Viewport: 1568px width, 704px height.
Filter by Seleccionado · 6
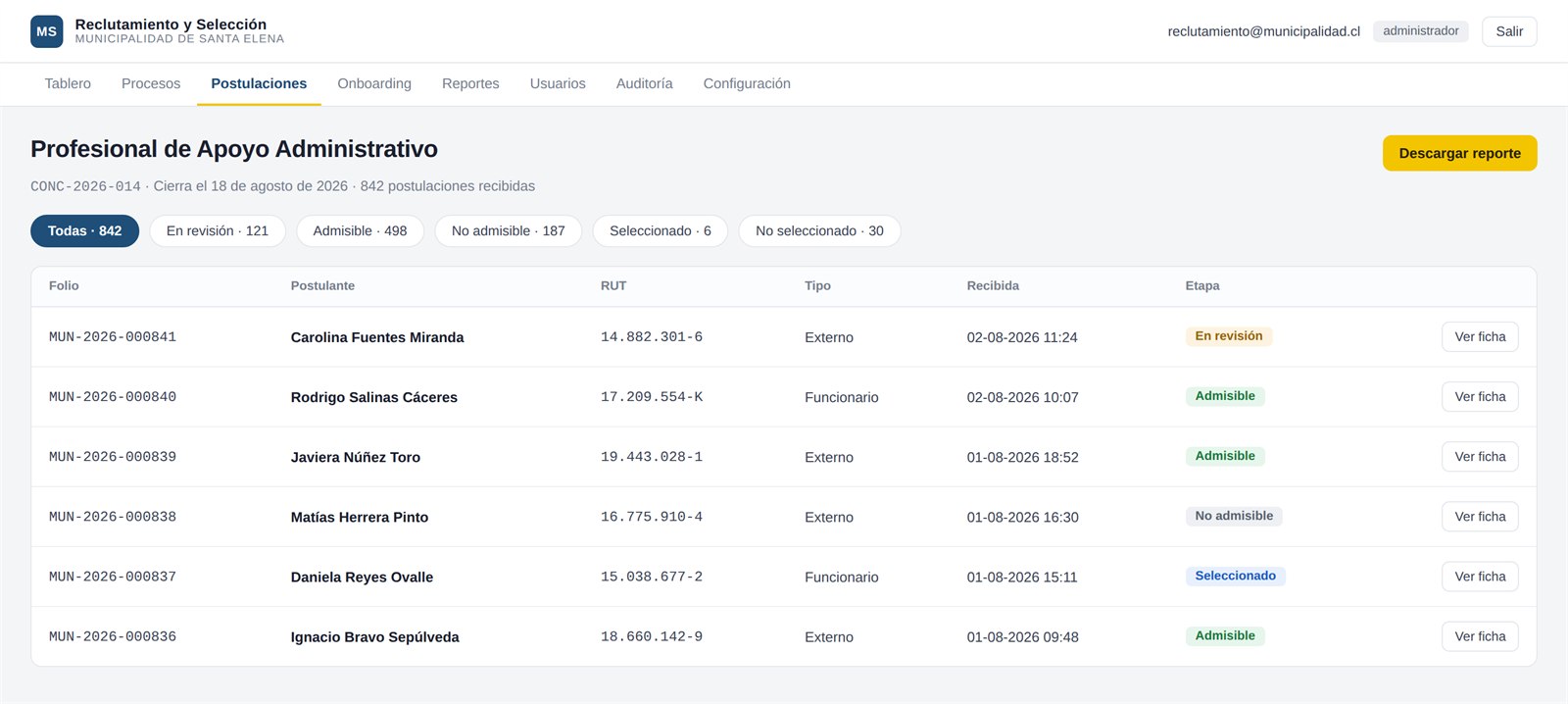[x=661, y=231]
